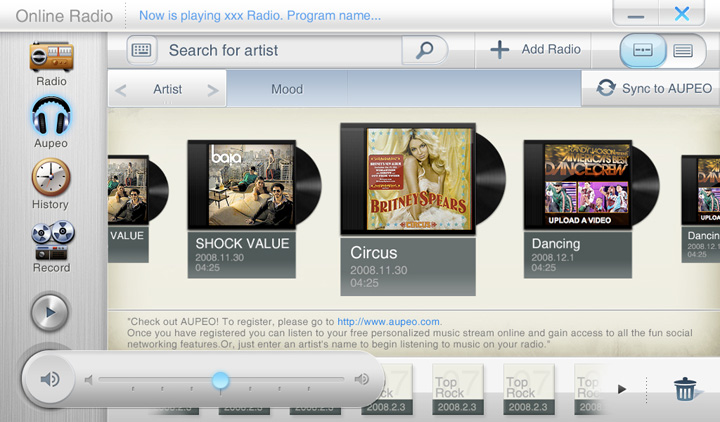This screenshot has height=422, width=720.
Task: Open the History clock icon
Action: 51,180
